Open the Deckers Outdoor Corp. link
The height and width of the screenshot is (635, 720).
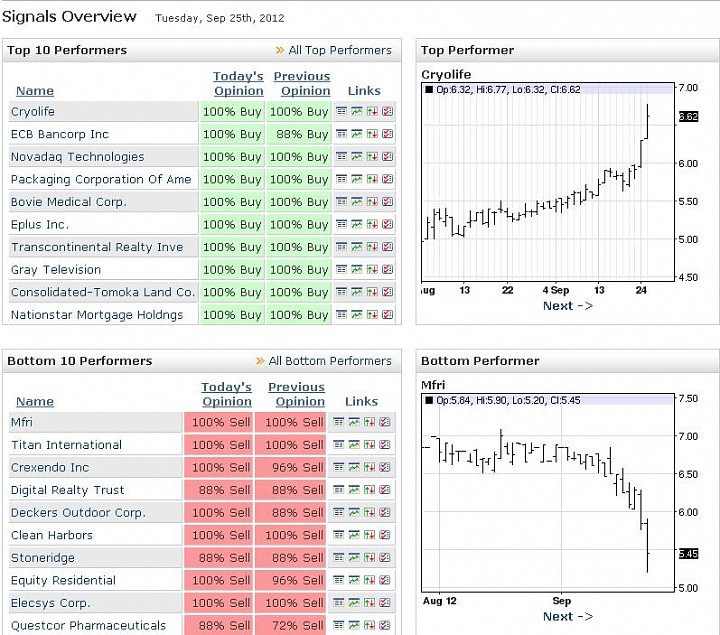(x=78, y=512)
